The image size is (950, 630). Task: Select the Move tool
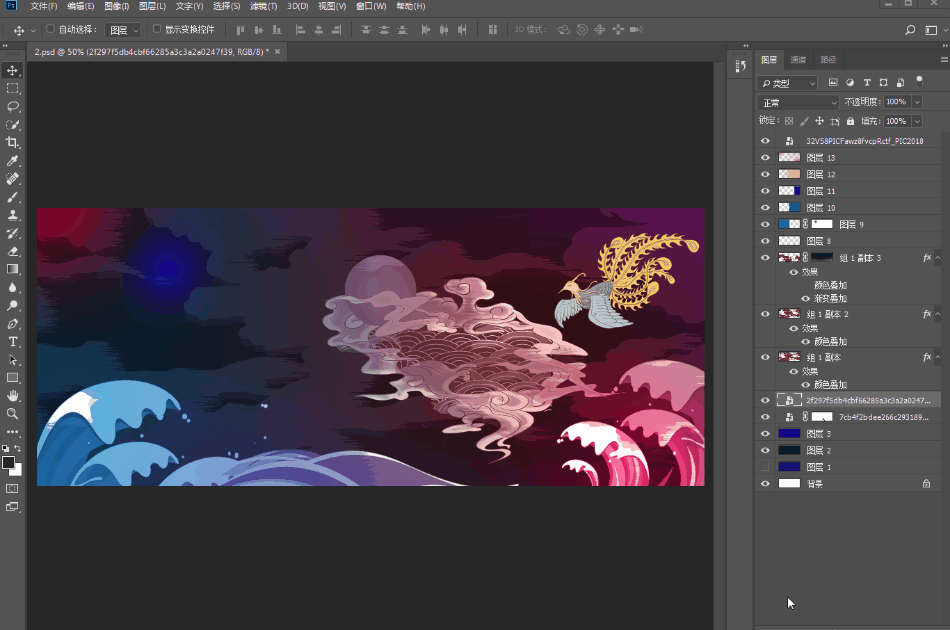click(12, 70)
